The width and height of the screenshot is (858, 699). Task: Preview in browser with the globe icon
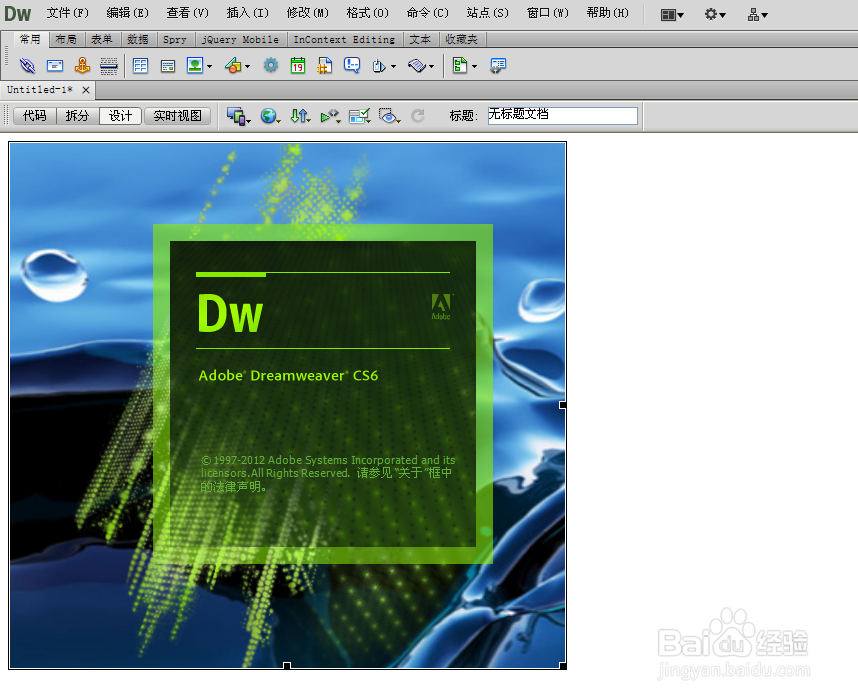pyautogui.click(x=270, y=116)
